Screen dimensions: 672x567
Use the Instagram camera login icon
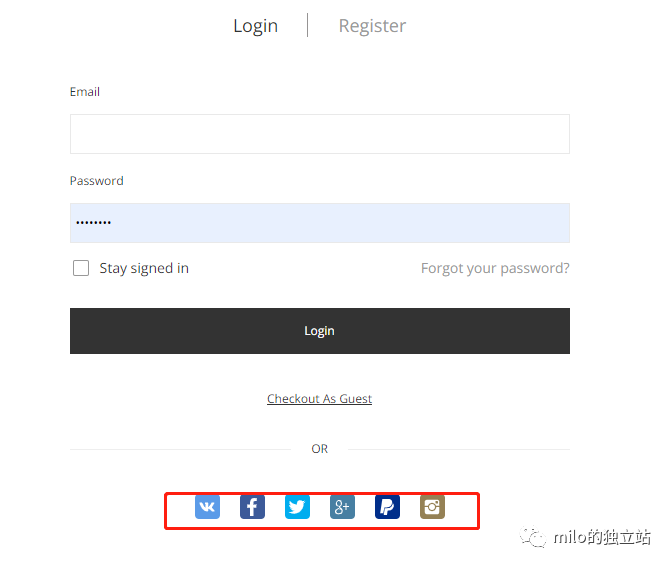pos(432,507)
